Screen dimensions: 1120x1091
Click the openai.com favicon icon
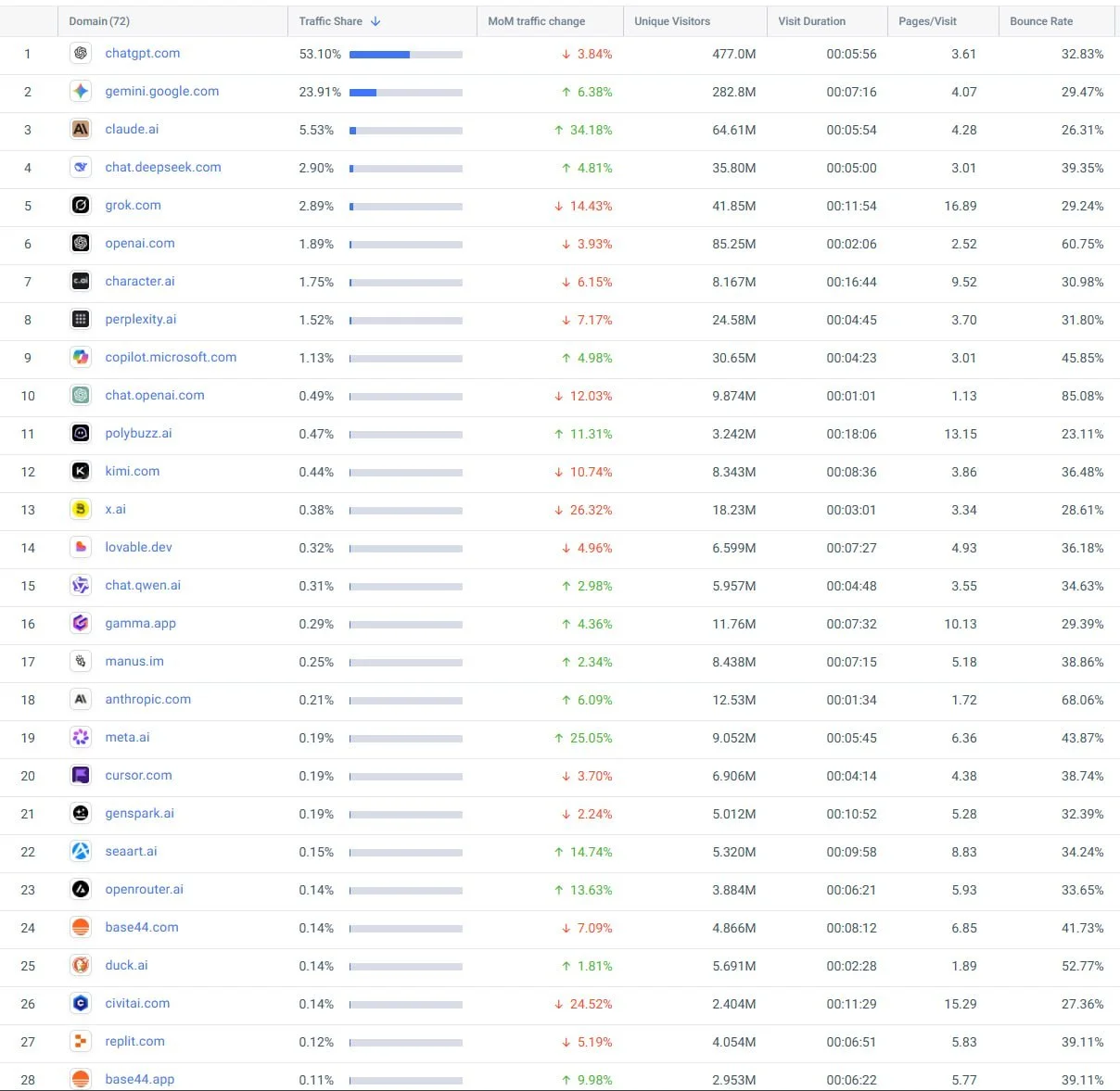tap(81, 244)
